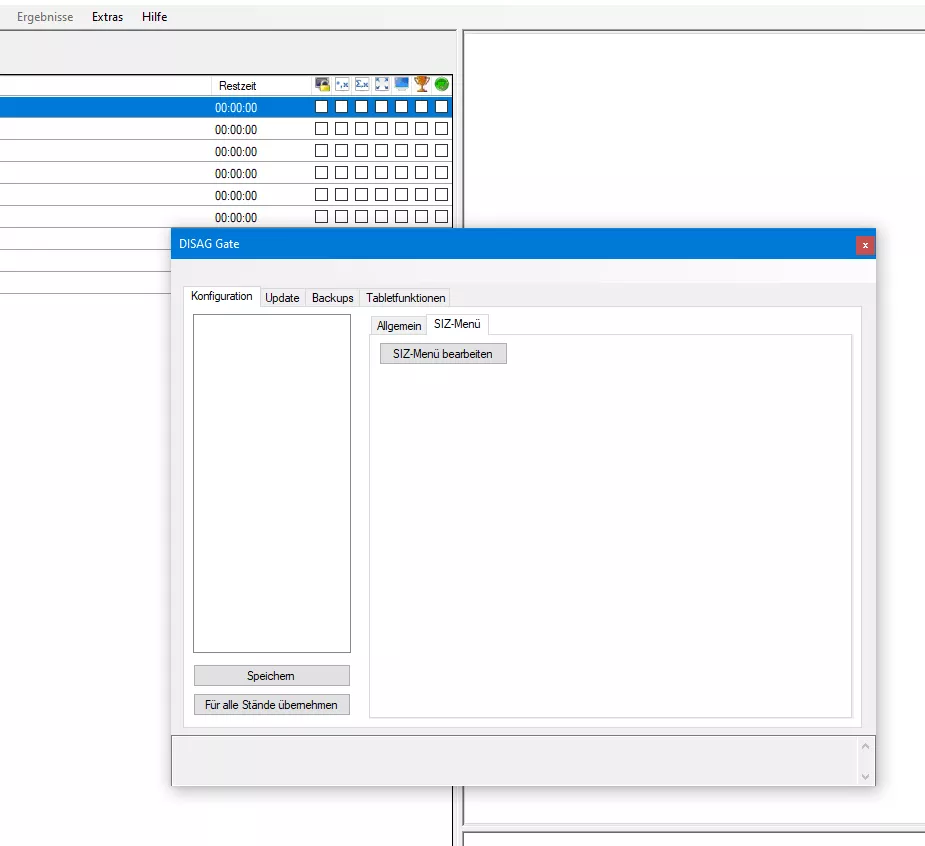Open the Extras menu
Image resolution: width=925 pixels, height=846 pixels.
point(107,17)
